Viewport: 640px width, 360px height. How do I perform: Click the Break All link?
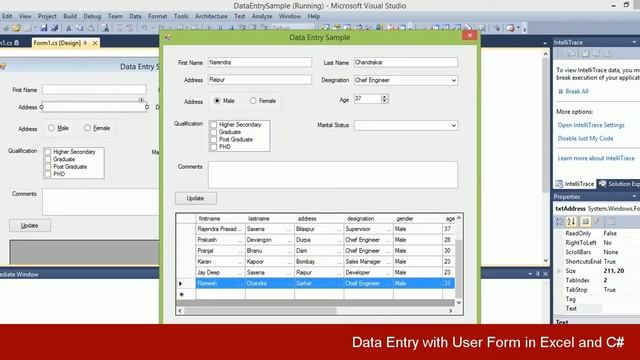tap(577, 91)
